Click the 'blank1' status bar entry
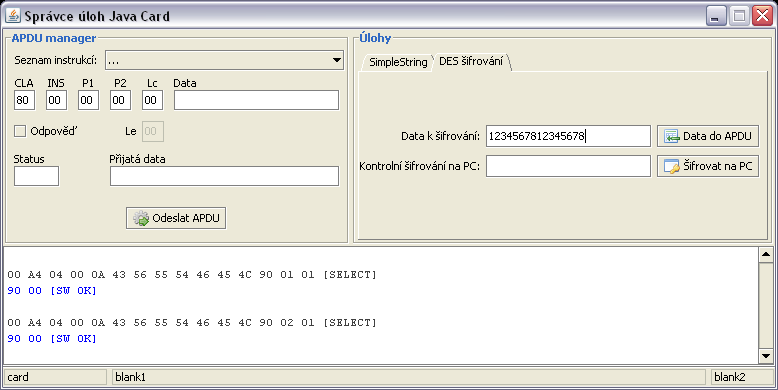The width and height of the screenshot is (778, 390). click(409, 377)
